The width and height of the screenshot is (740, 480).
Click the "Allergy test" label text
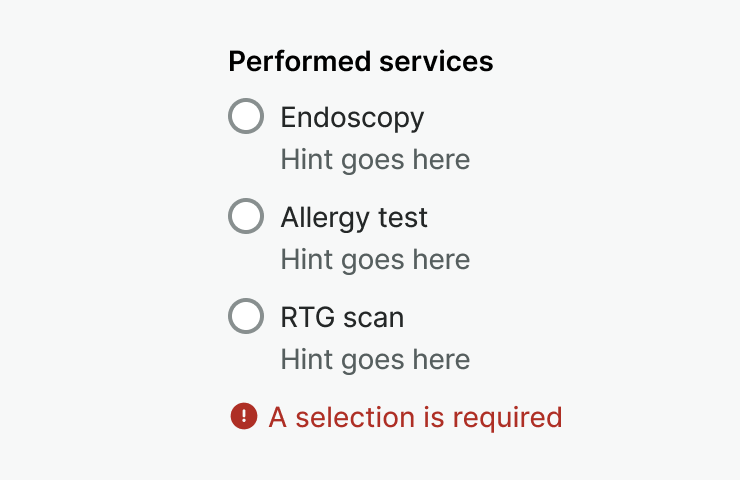[354, 218]
